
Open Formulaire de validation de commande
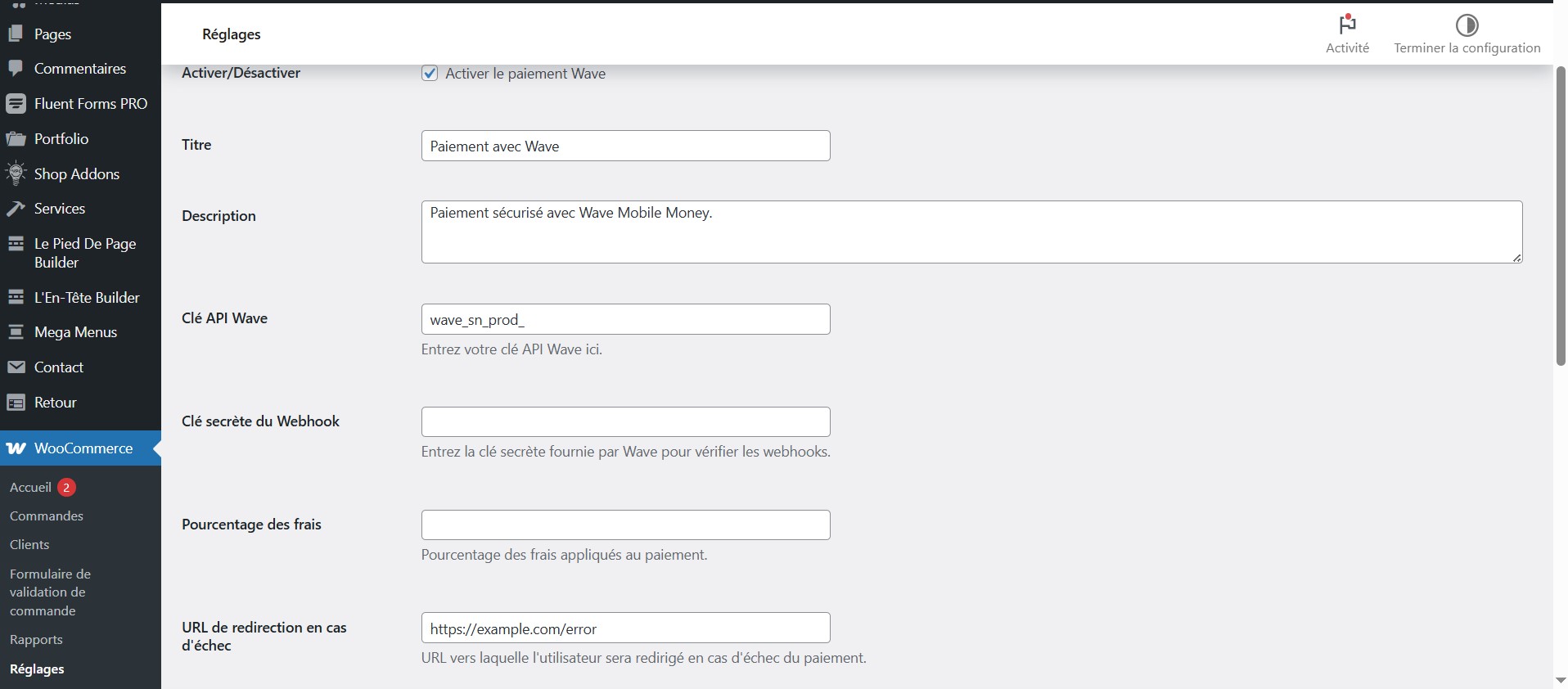(x=49, y=592)
